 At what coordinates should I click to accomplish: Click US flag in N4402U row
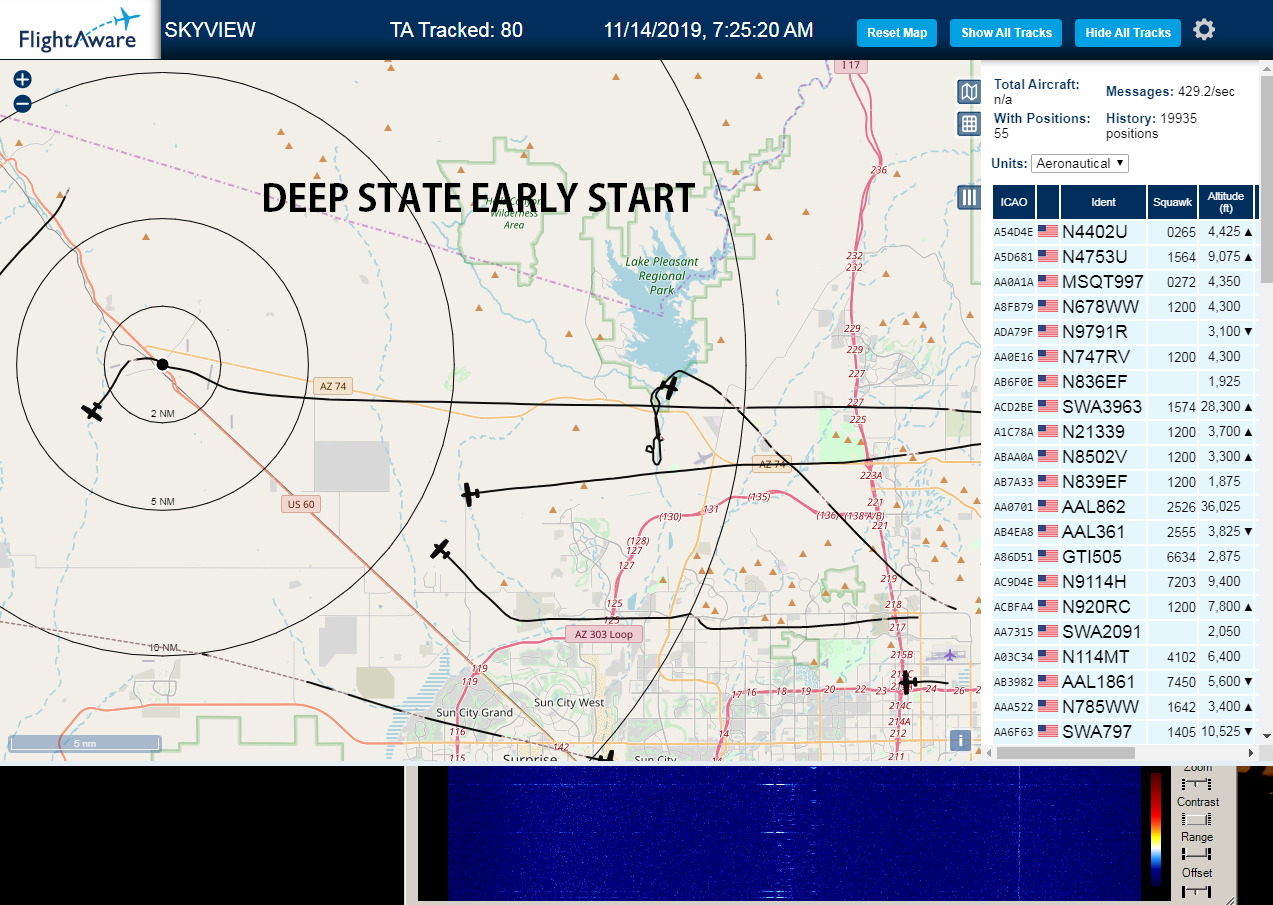[1048, 231]
